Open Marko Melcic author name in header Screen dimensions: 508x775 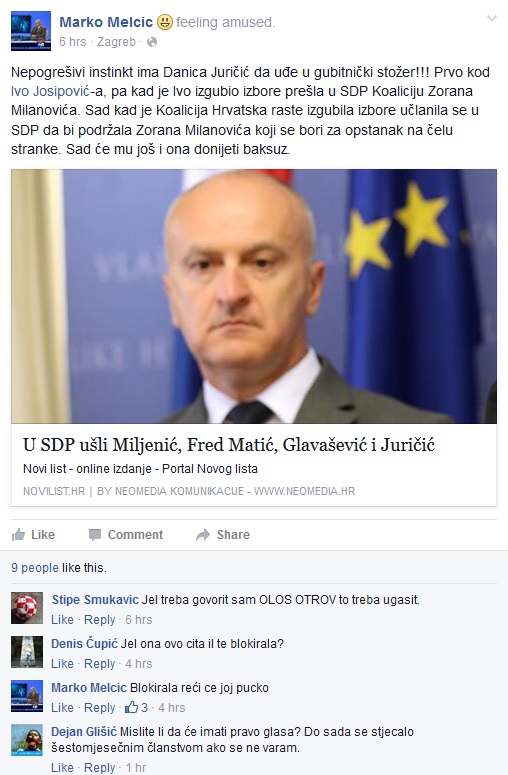(106, 22)
